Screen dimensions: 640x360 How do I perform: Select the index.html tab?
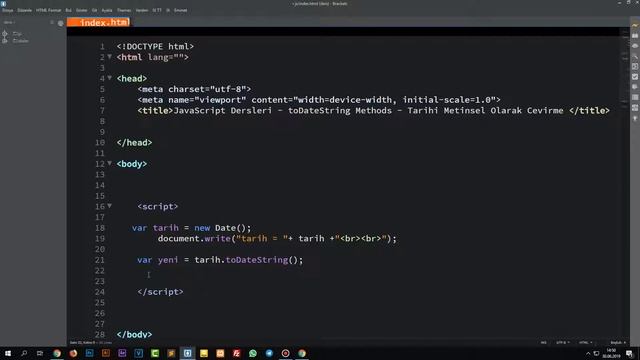[99, 22]
